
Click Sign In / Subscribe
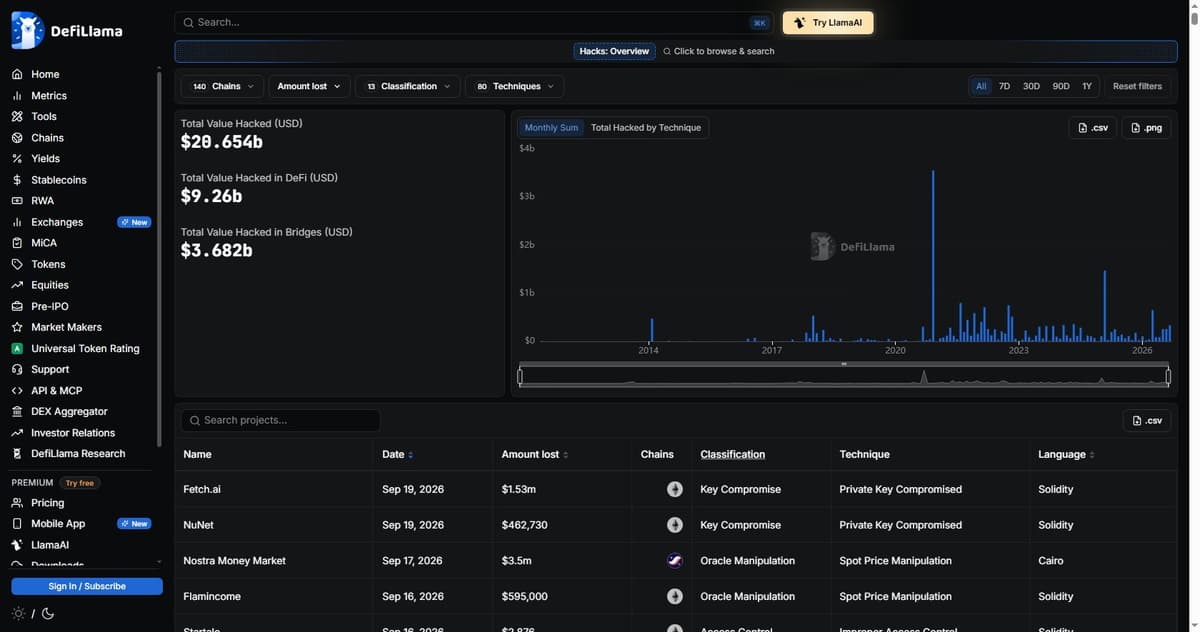87,586
